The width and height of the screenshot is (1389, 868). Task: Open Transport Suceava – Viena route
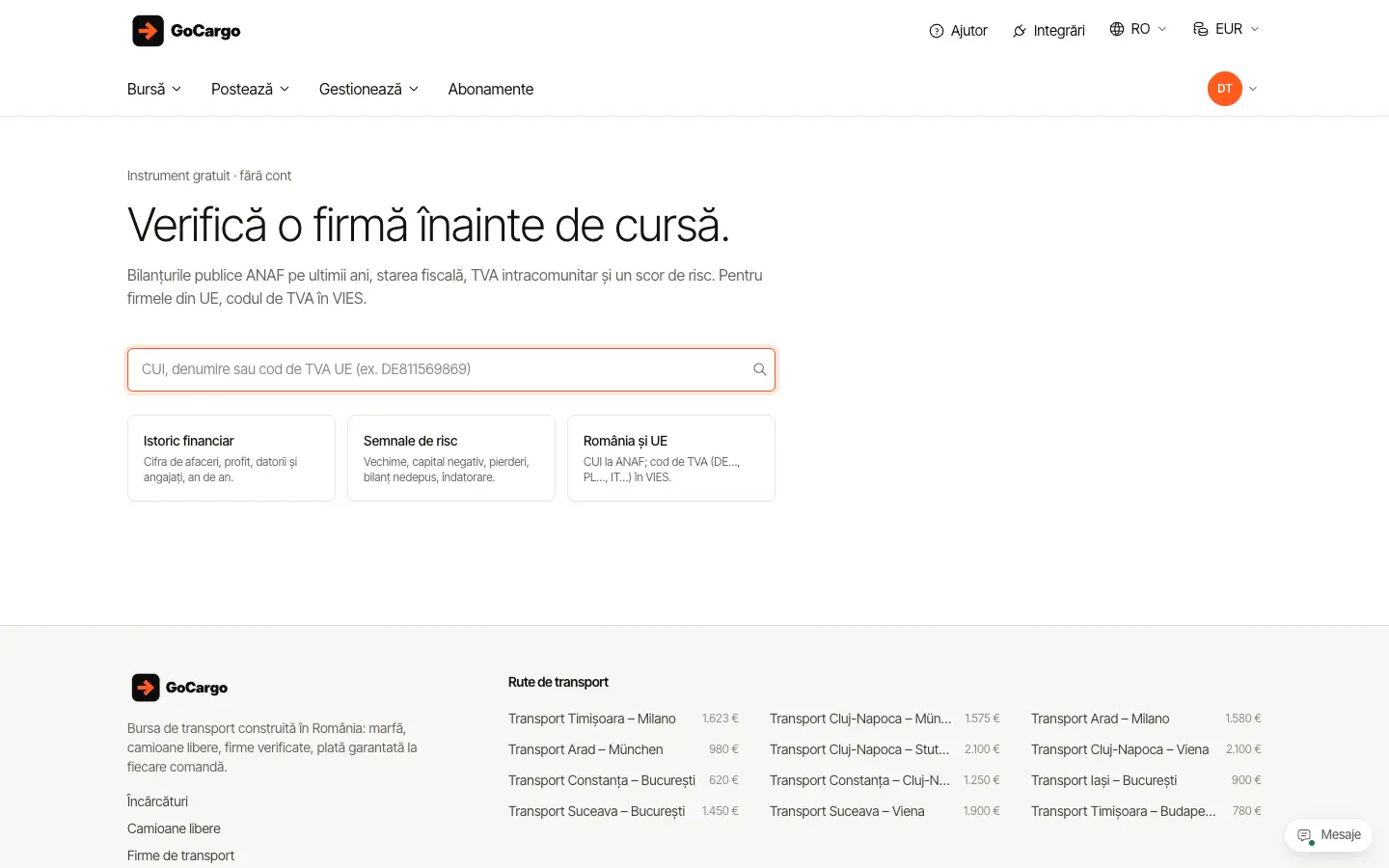click(x=885, y=811)
